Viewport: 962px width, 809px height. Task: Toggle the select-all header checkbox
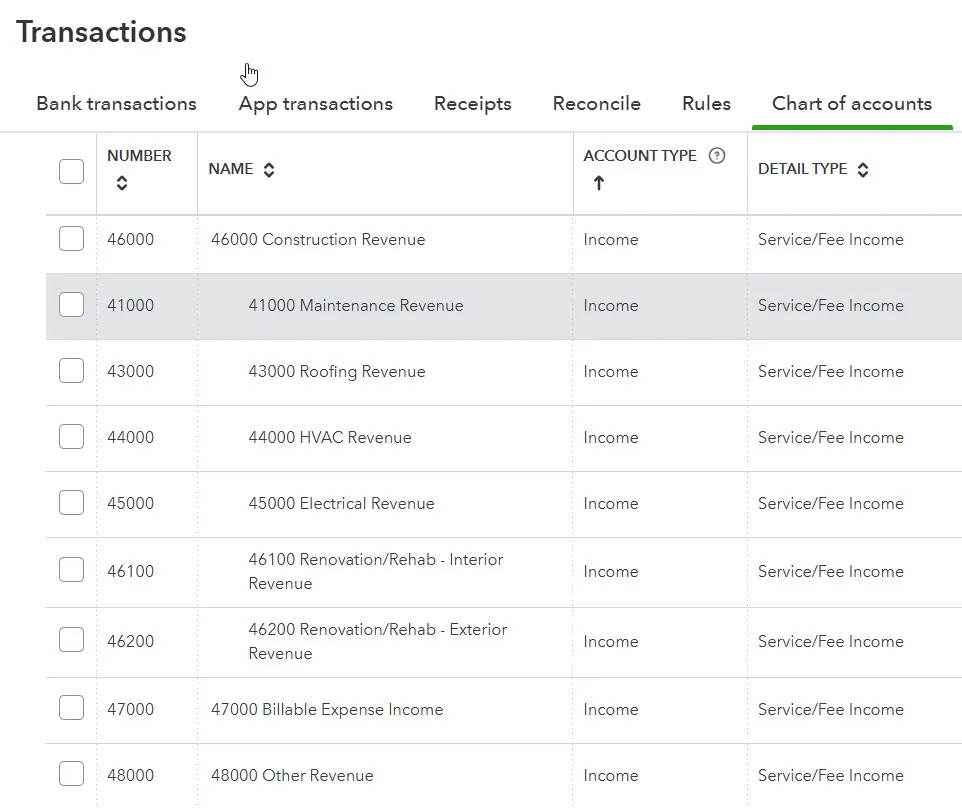tap(71, 171)
